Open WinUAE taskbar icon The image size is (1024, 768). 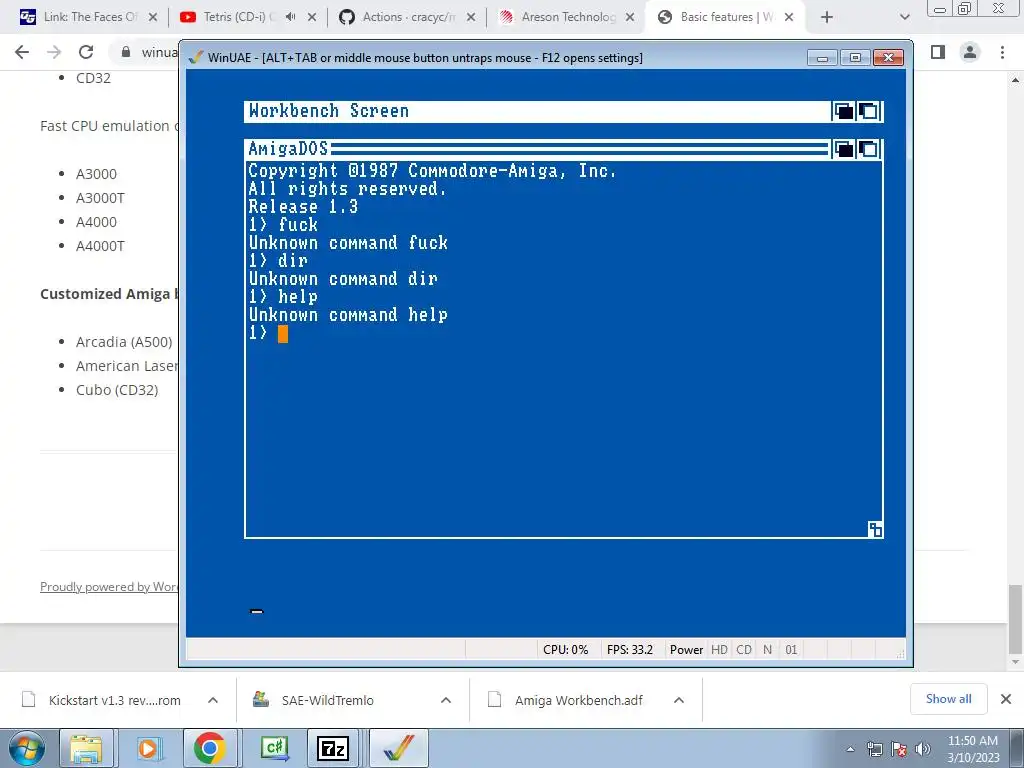(399, 748)
